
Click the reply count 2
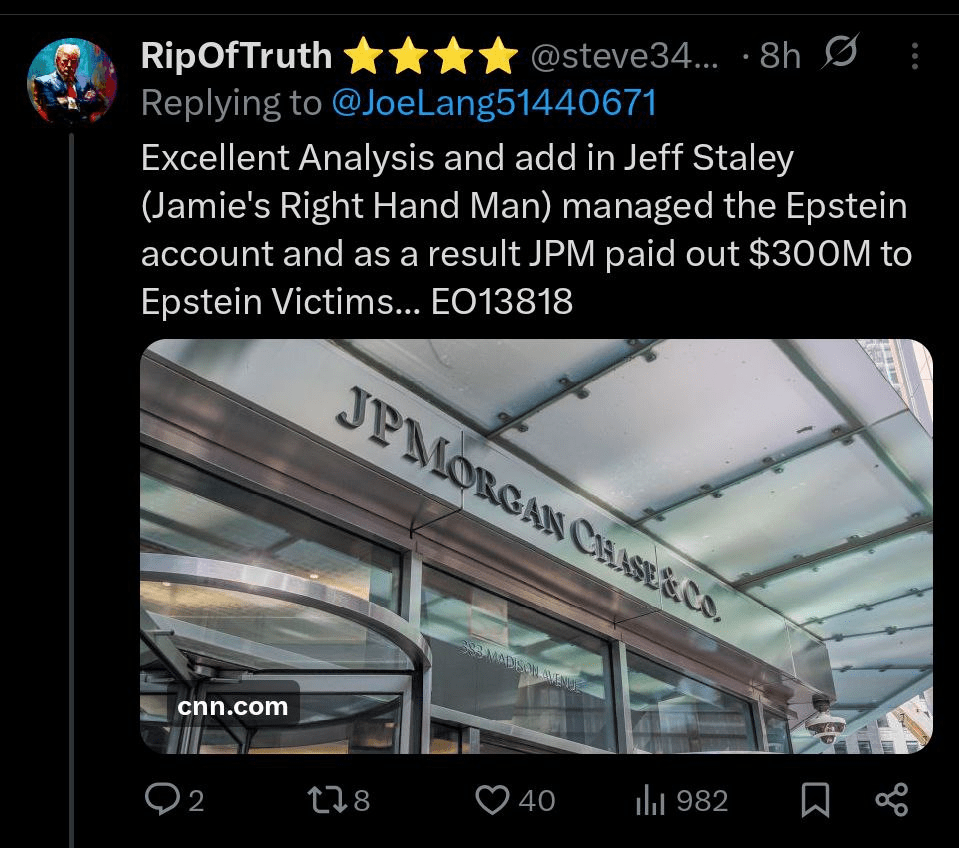tap(196, 801)
